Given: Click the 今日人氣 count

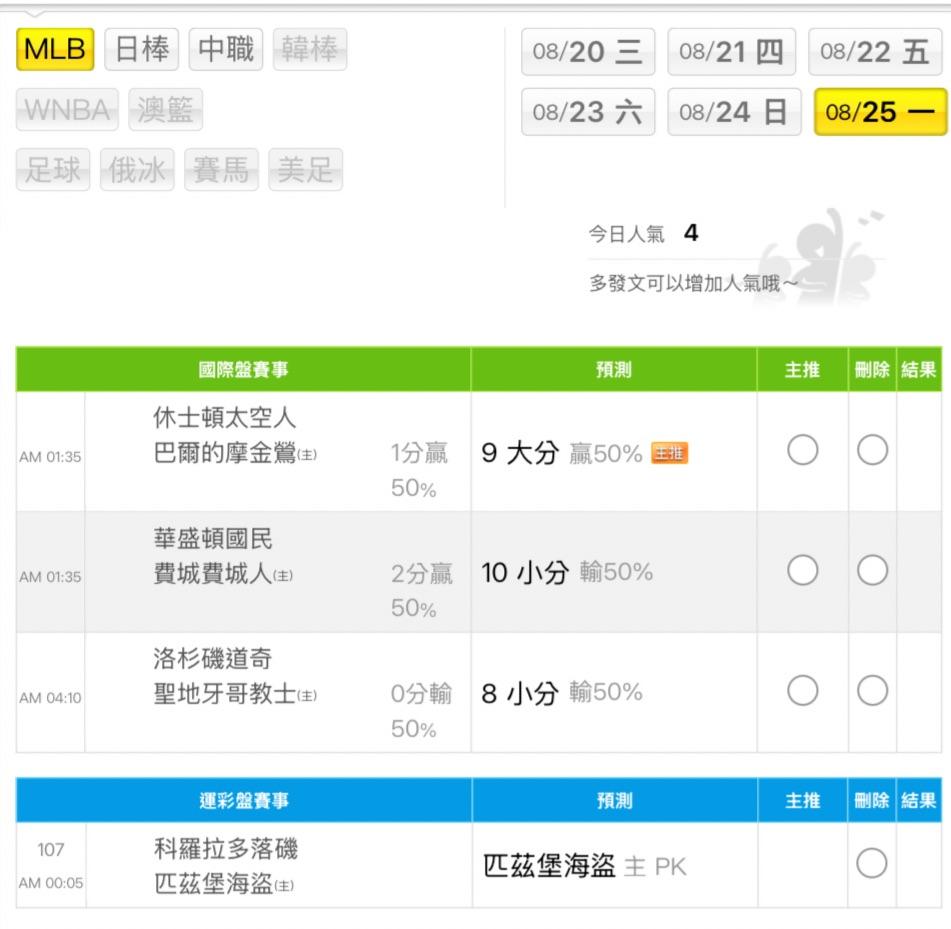Looking at the screenshot, I should click(x=691, y=233).
